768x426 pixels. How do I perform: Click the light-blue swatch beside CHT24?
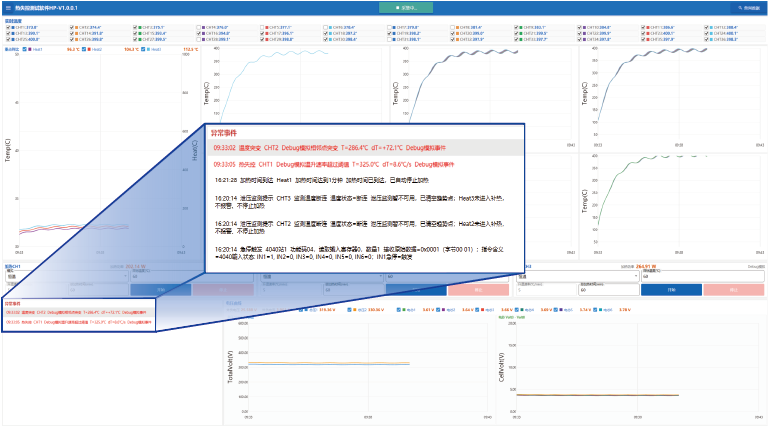pyautogui.click(x=712, y=33)
